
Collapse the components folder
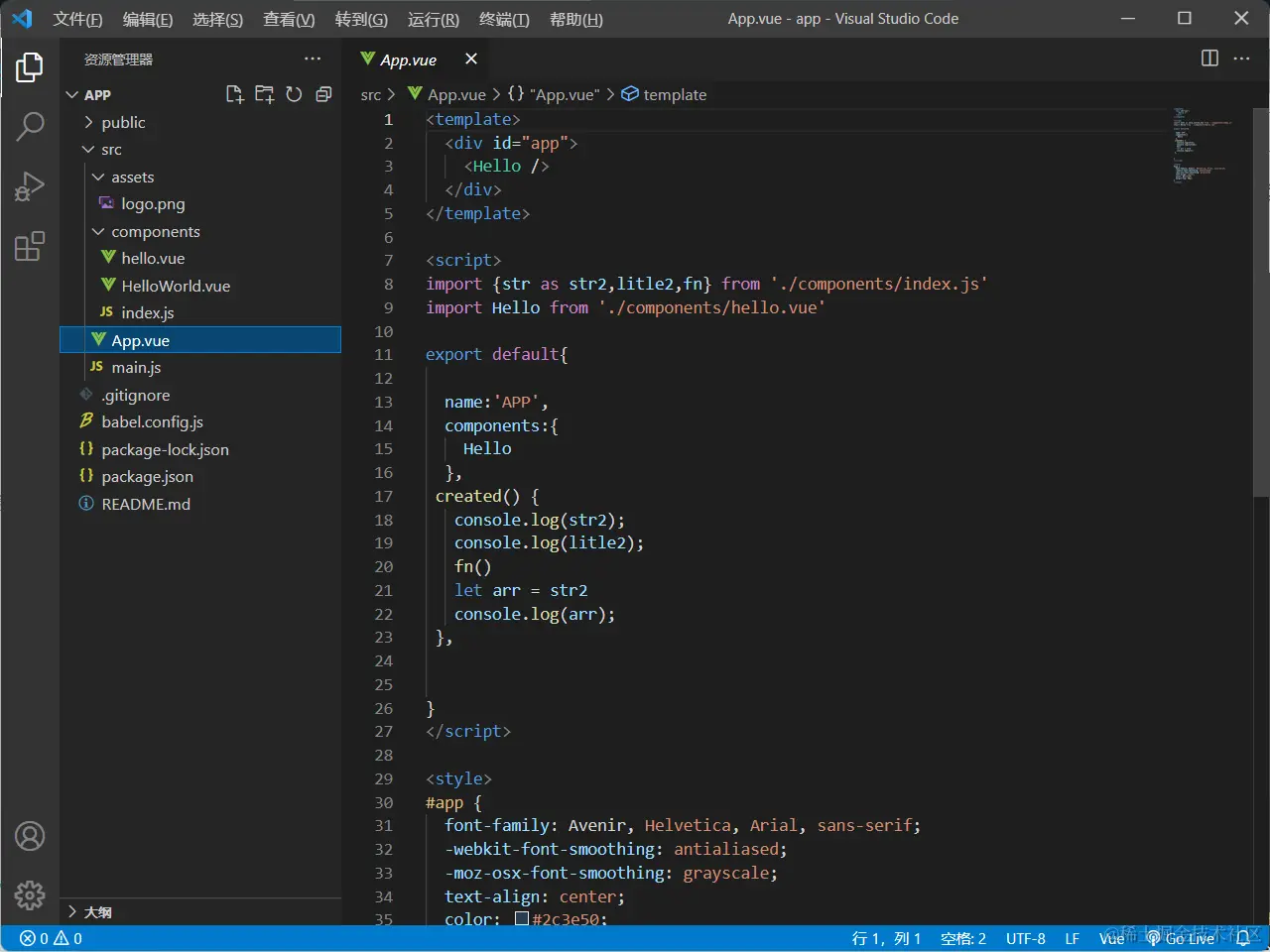(x=155, y=231)
